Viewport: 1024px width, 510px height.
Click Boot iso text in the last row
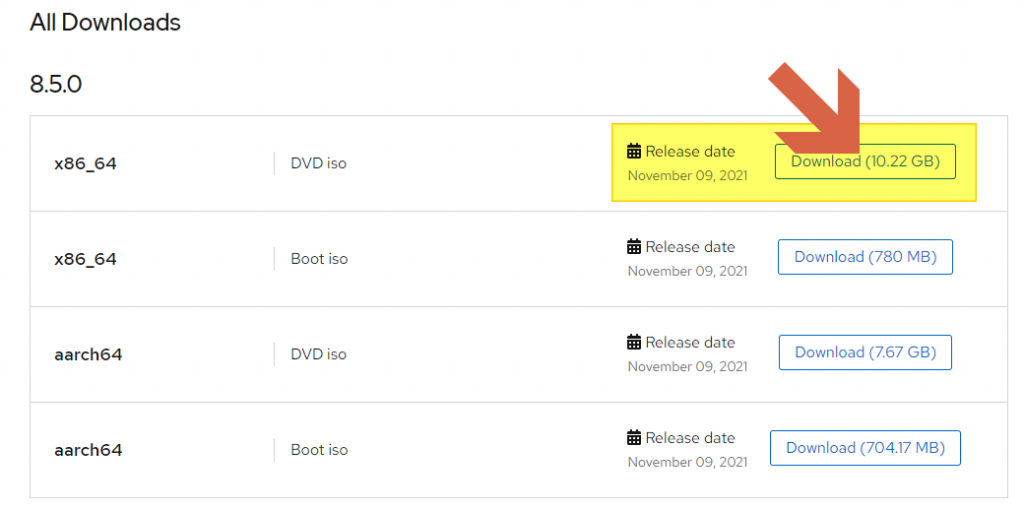click(x=319, y=450)
